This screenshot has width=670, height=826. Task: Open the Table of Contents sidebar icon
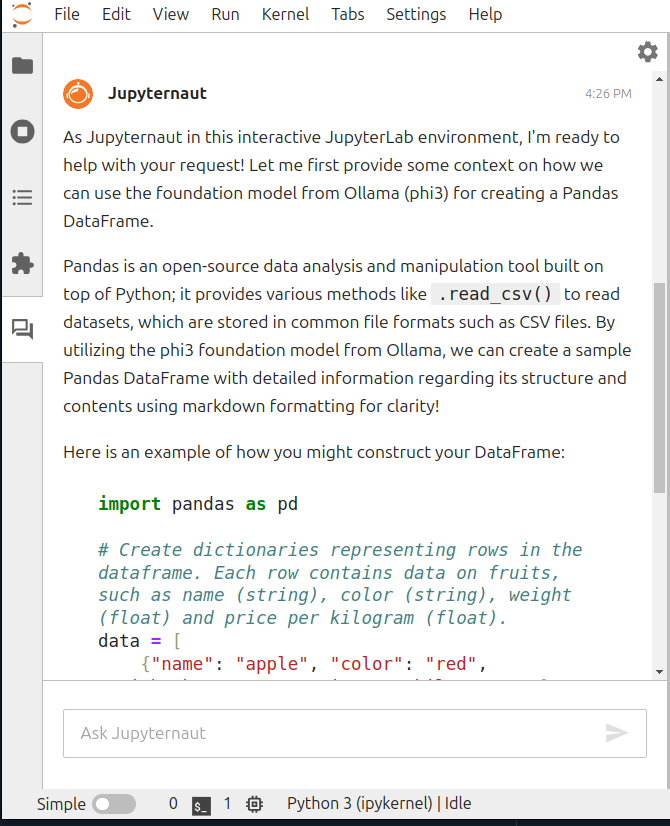pos(23,198)
